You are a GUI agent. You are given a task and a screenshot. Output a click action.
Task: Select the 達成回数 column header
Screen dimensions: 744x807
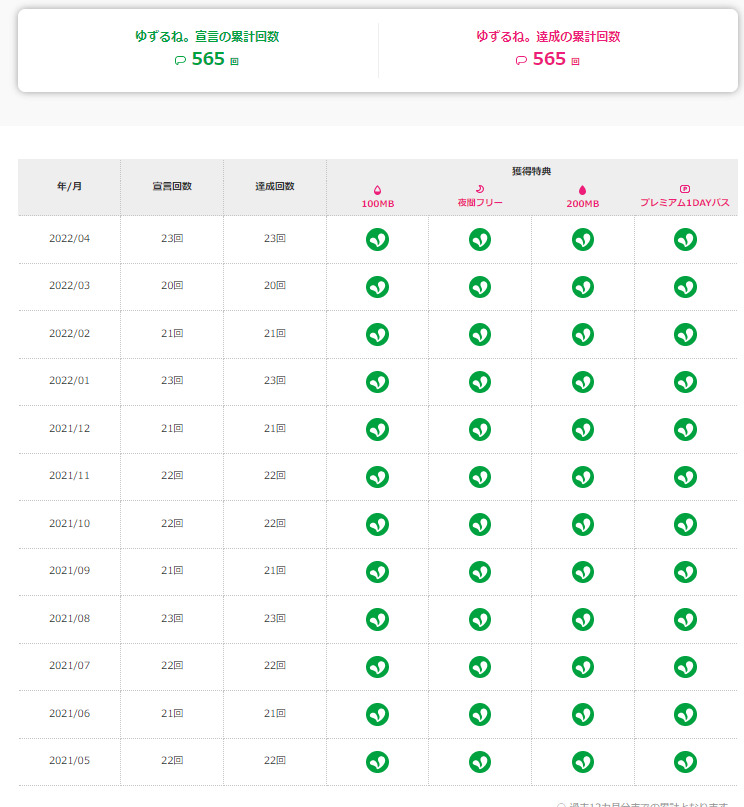275,187
